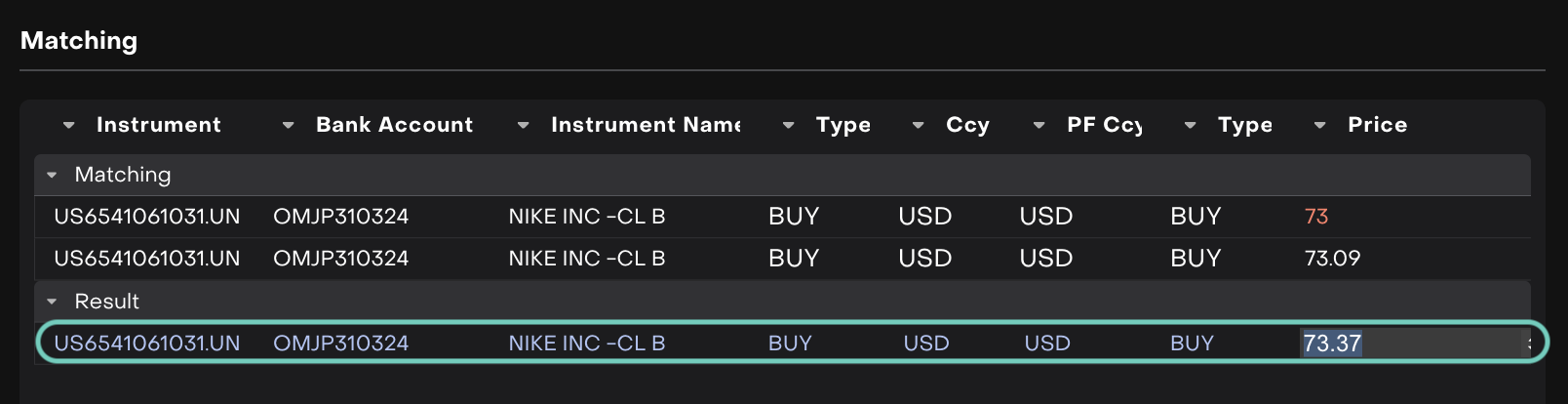Sort by the Bank Account header
1568x404 pixels.
click(x=394, y=125)
